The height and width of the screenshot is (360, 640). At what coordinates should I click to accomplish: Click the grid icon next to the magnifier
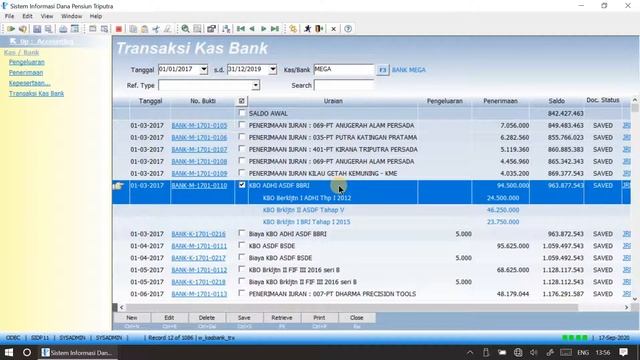[197, 29]
